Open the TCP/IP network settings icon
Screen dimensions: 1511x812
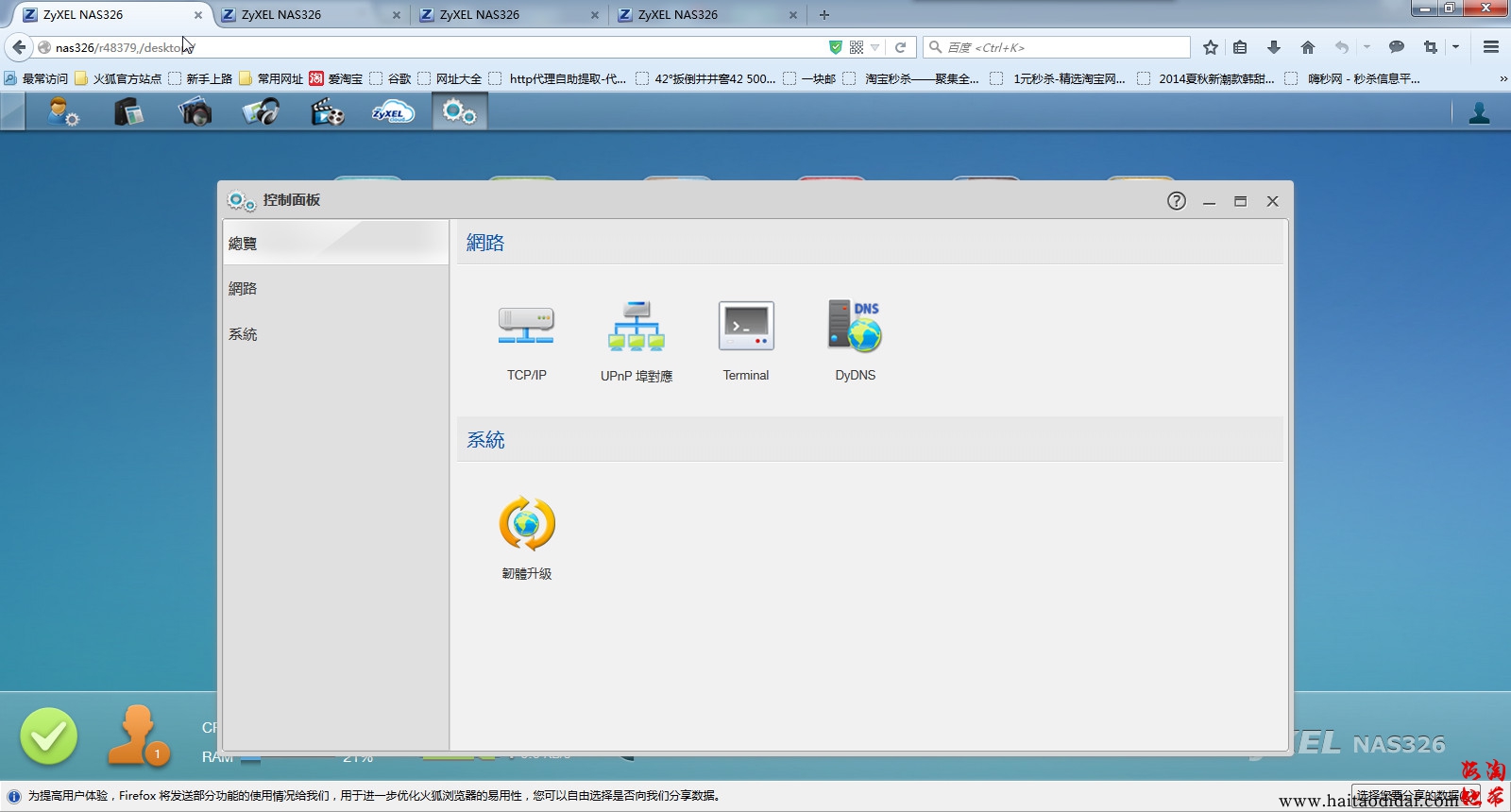(x=526, y=327)
